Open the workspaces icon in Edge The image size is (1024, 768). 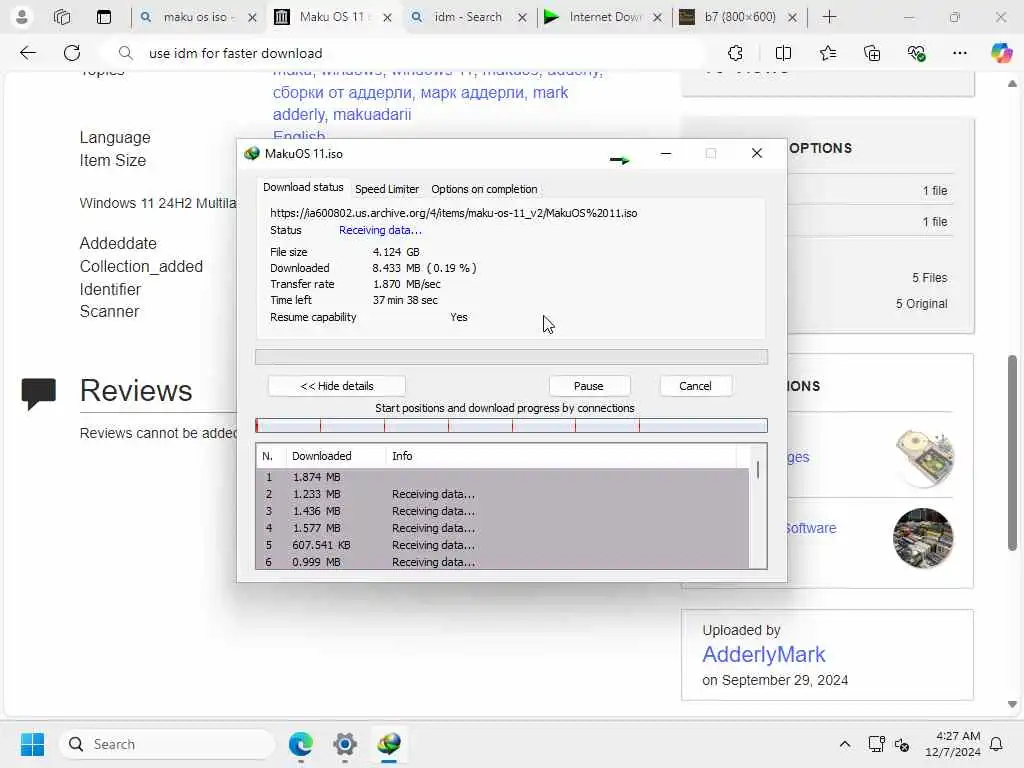62,17
